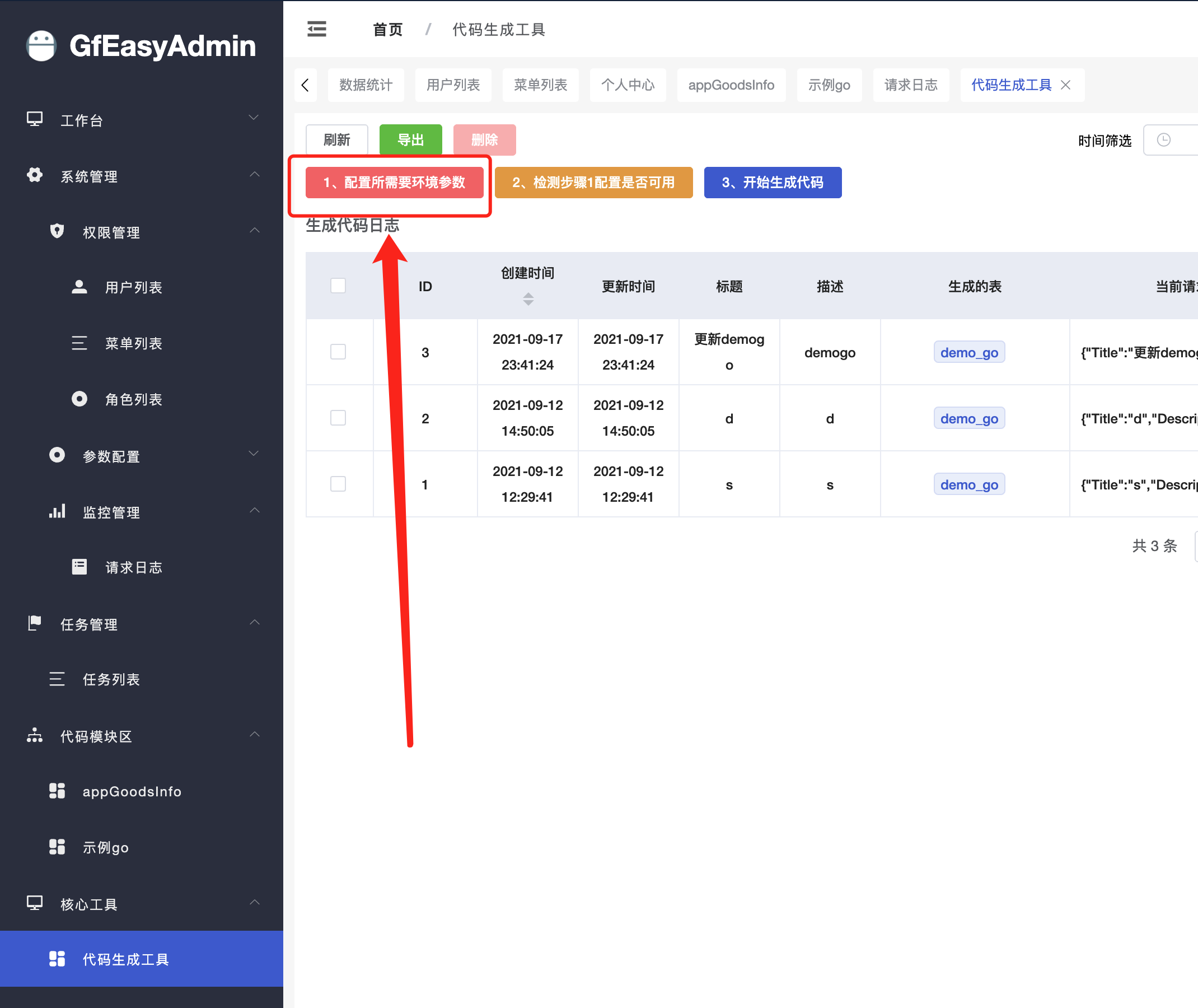Check the checkbox for row ID 2
The image size is (1198, 1008).
(338, 418)
